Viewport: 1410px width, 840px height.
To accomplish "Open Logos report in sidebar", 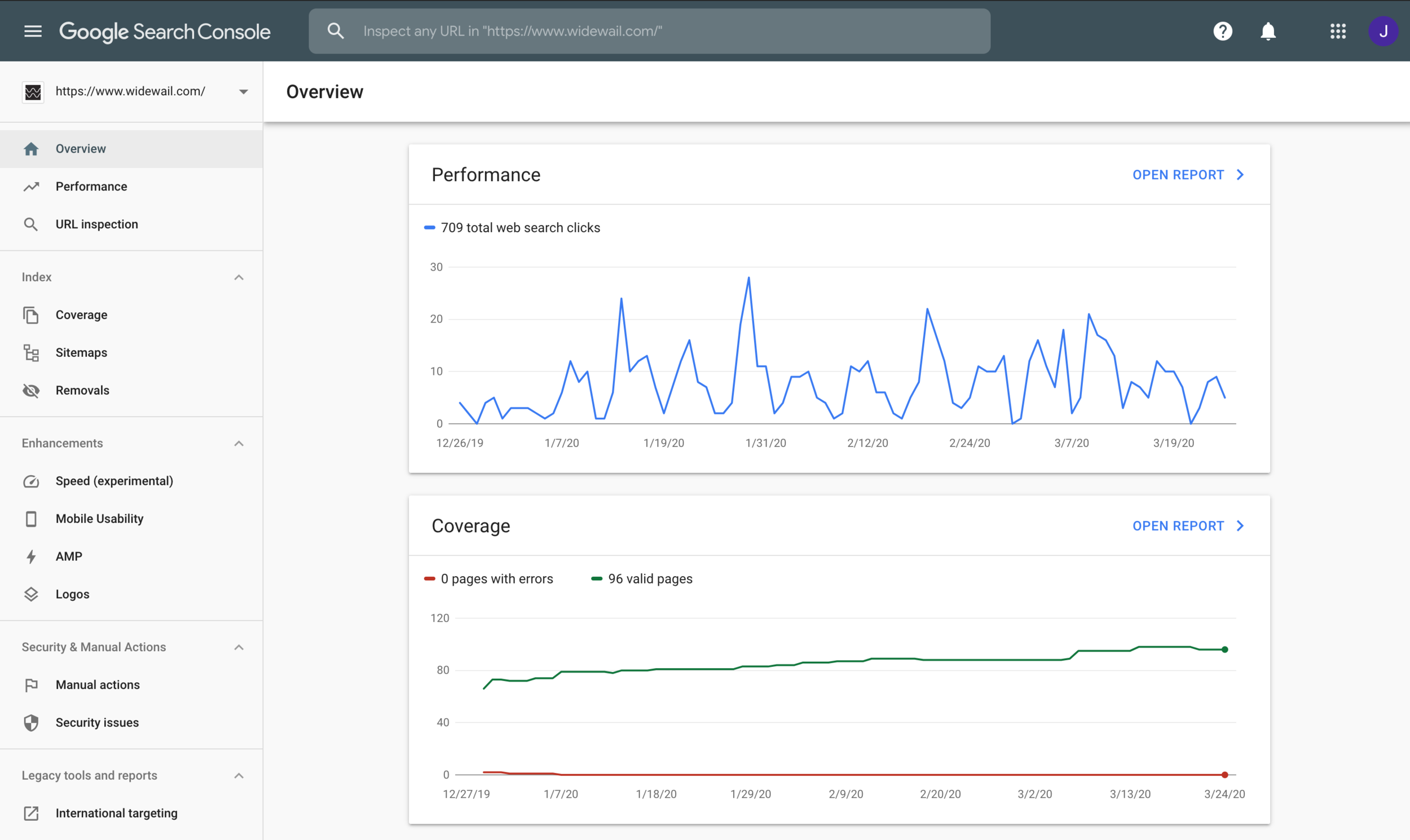I will coord(131,594).
